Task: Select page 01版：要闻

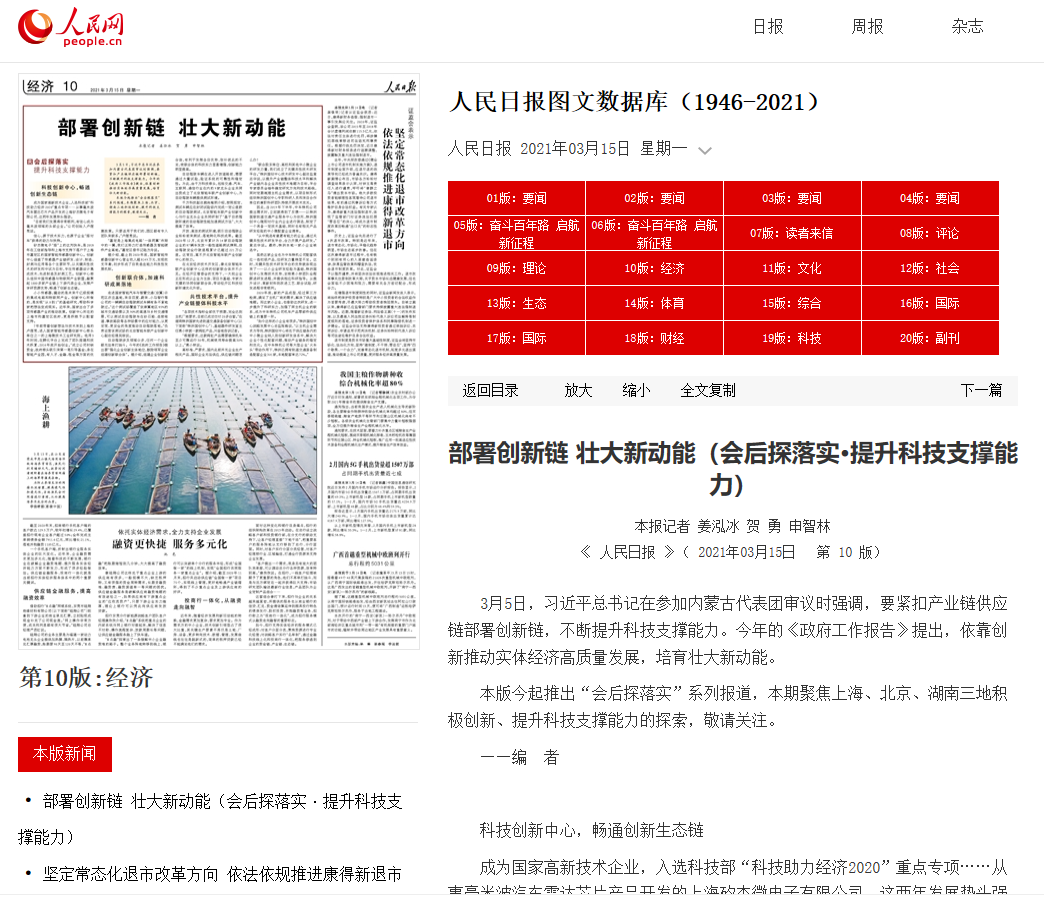Action: (516, 198)
